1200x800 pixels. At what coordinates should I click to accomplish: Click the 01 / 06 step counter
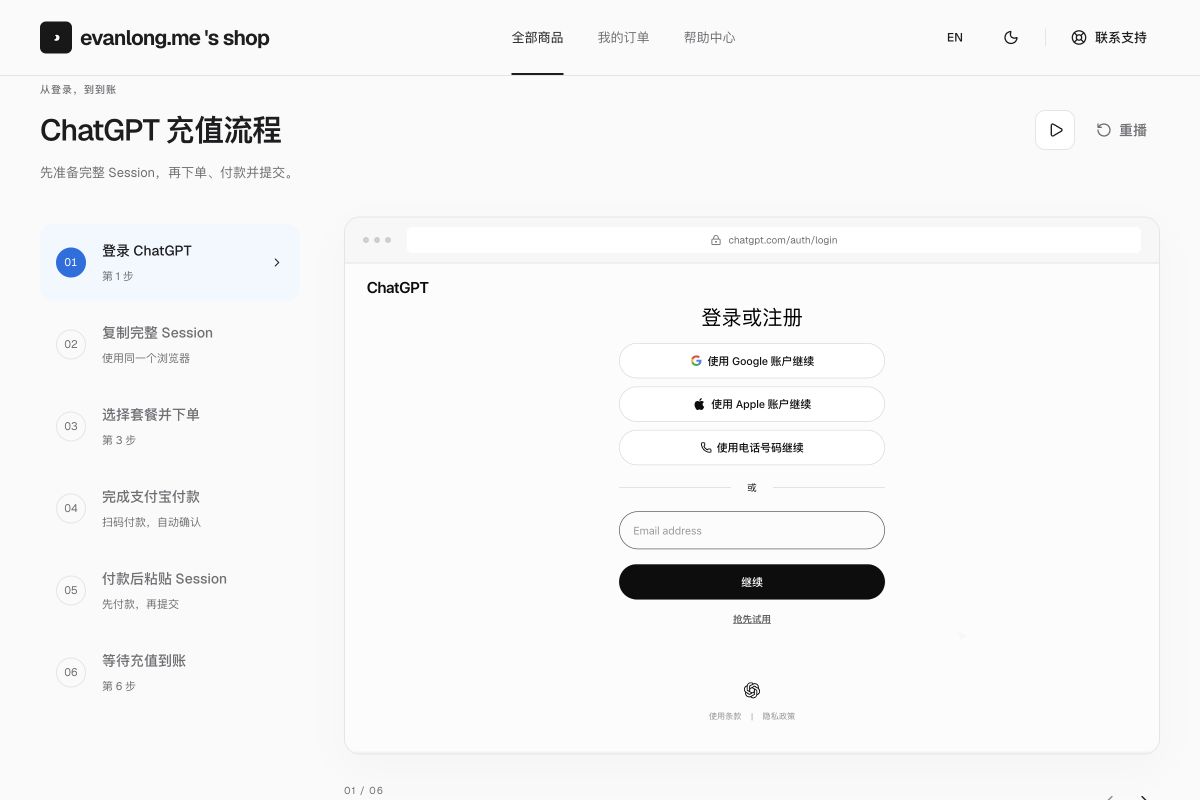coord(363,790)
